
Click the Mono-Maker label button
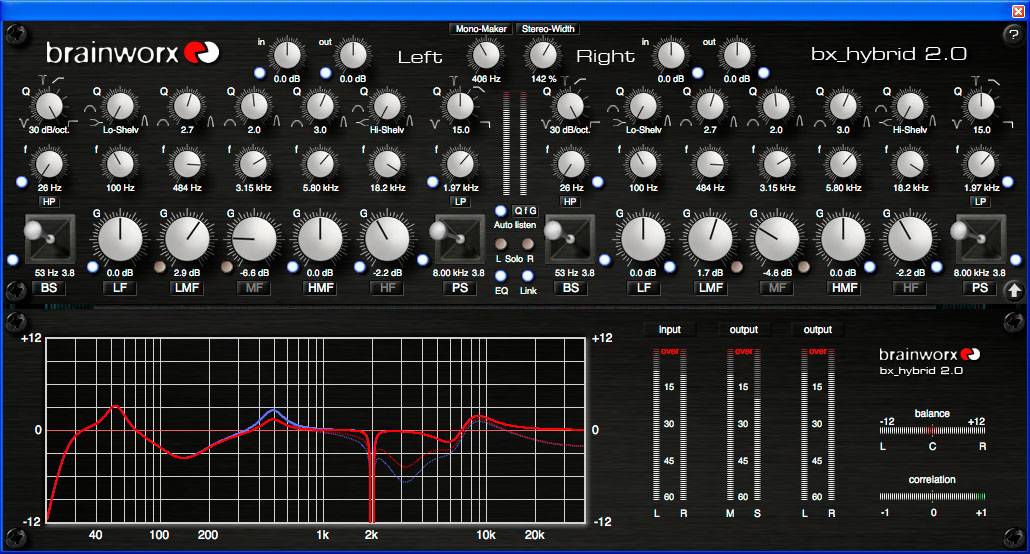(x=481, y=29)
